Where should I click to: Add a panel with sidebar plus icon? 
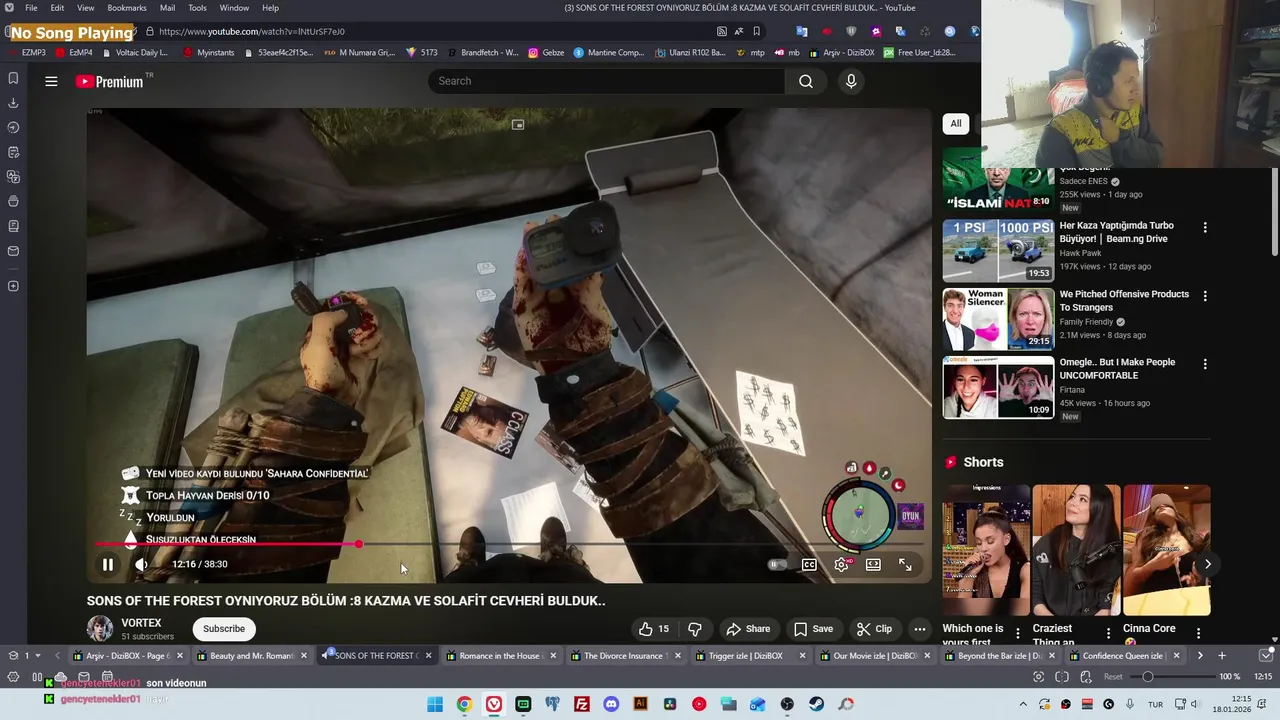(x=13, y=286)
